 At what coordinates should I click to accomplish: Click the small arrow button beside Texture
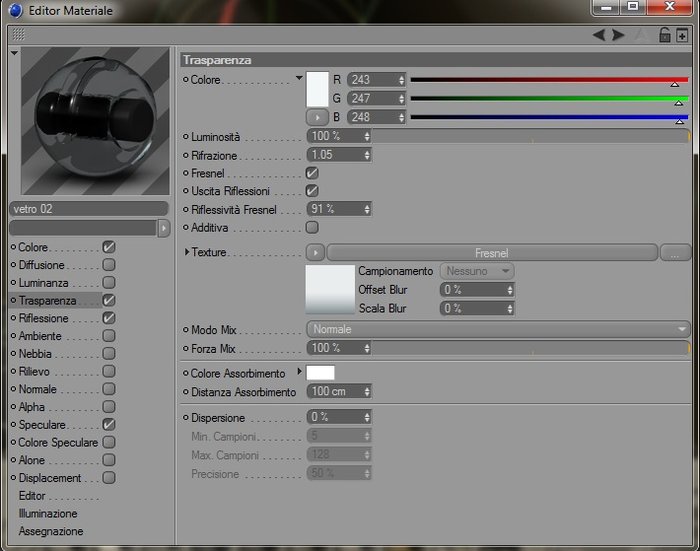(315, 253)
